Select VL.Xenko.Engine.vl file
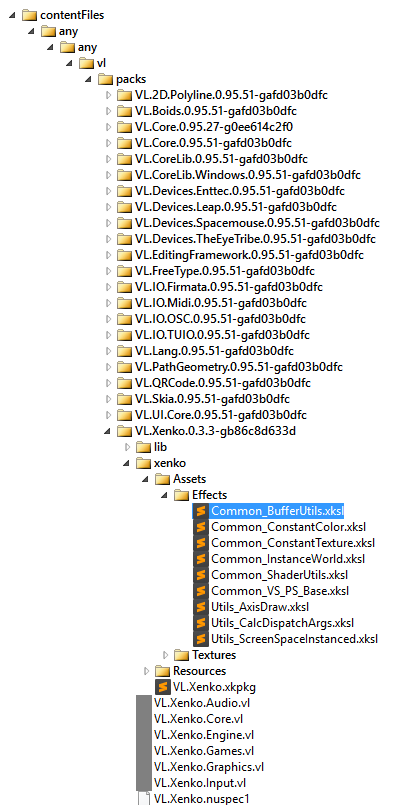 coord(204,735)
